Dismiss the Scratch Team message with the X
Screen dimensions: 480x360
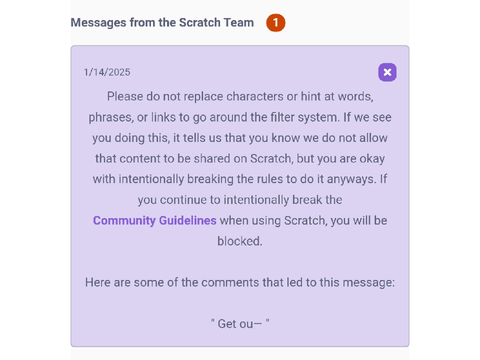click(x=387, y=72)
